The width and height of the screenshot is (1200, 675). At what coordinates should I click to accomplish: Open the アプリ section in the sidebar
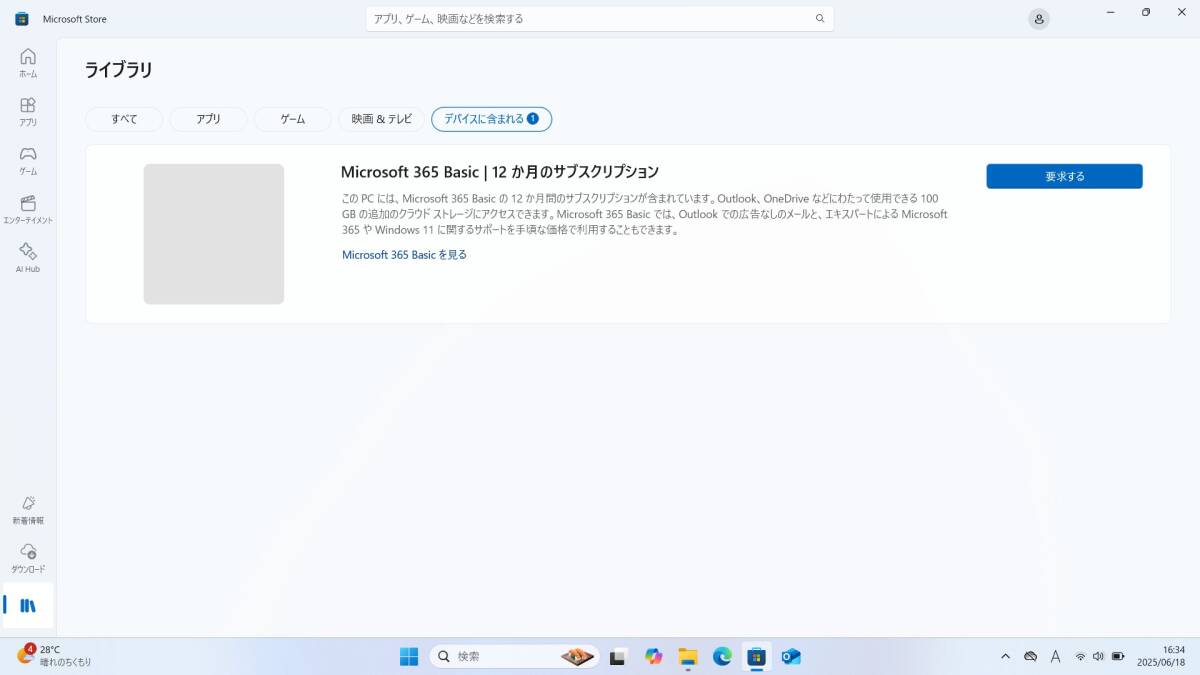coord(28,111)
